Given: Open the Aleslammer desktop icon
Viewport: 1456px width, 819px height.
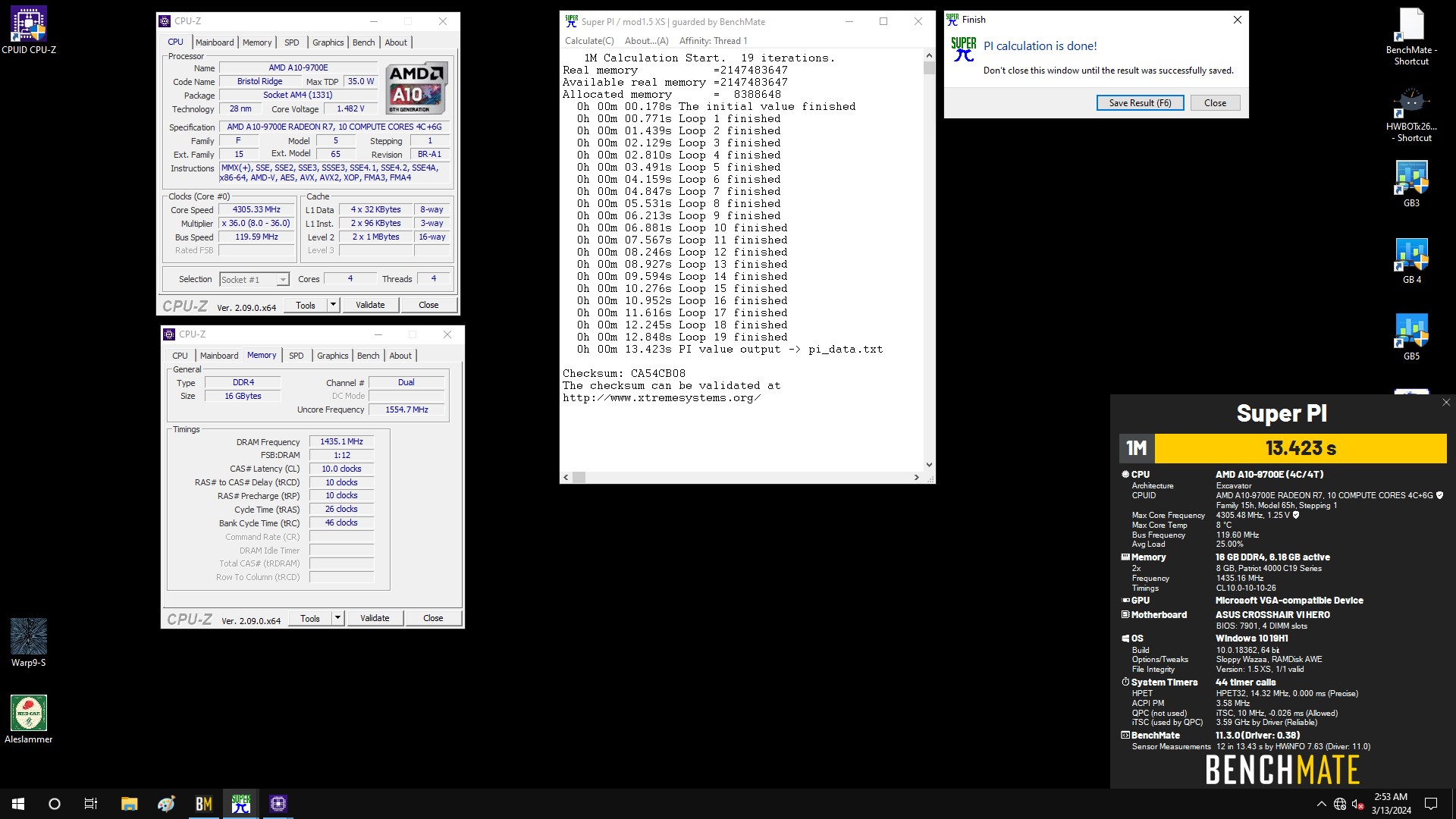Looking at the screenshot, I should tap(28, 720).
